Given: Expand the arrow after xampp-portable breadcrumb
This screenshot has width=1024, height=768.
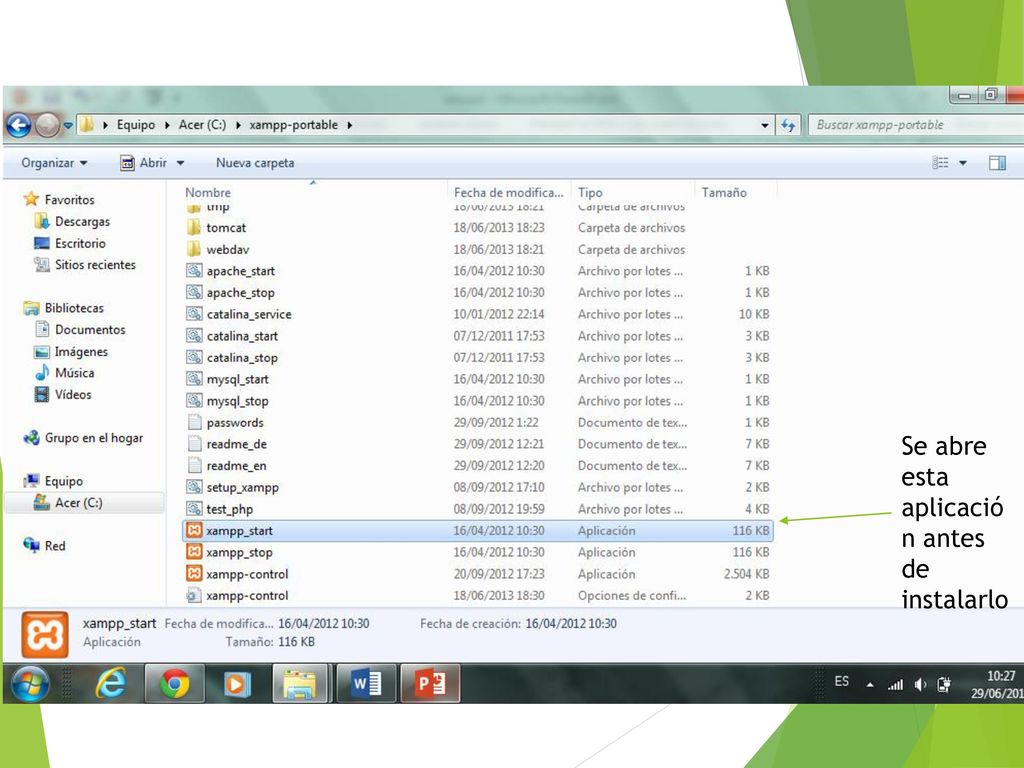Looking at the screenshot, I should tap(349, 125).
